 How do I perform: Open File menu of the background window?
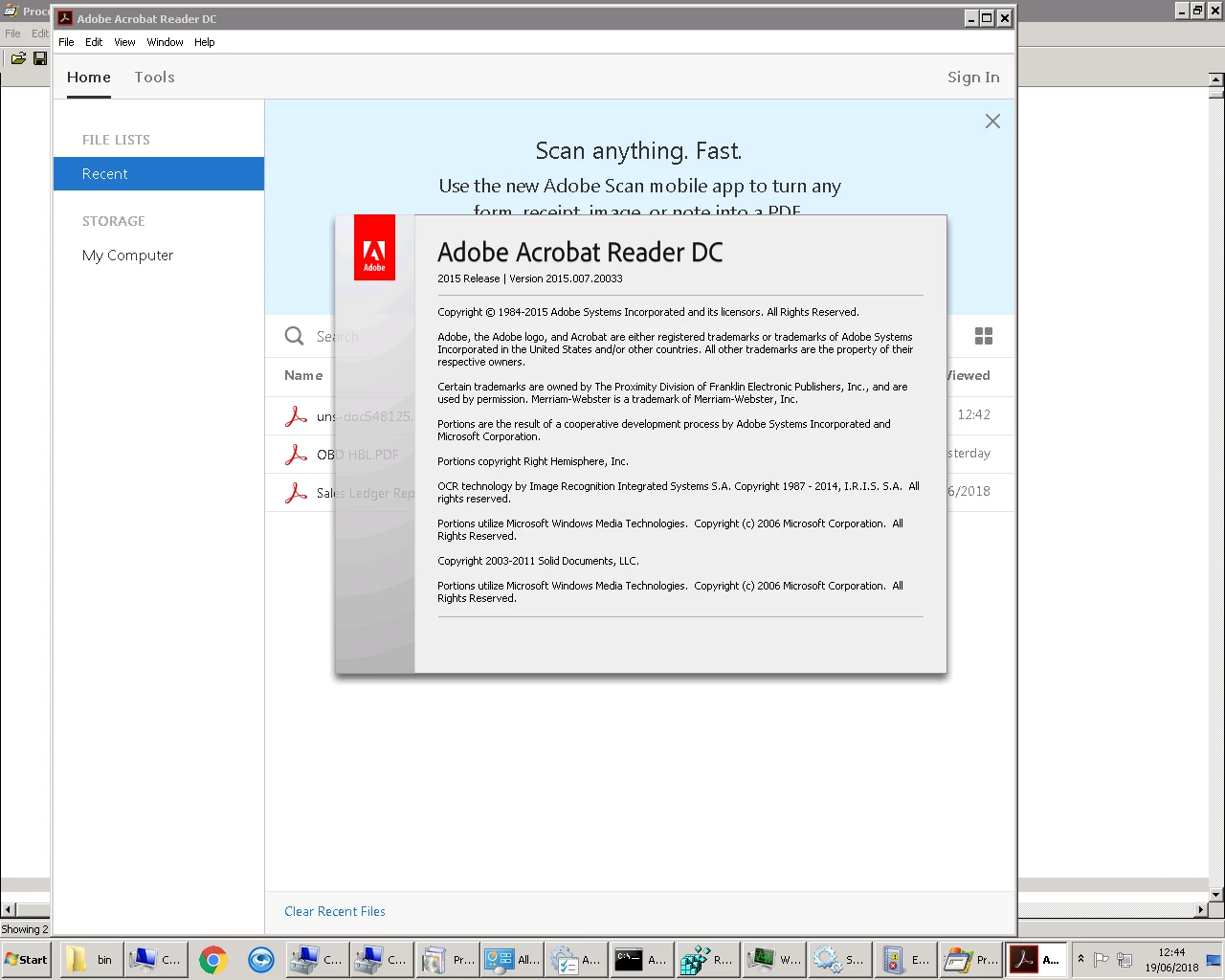12,33
